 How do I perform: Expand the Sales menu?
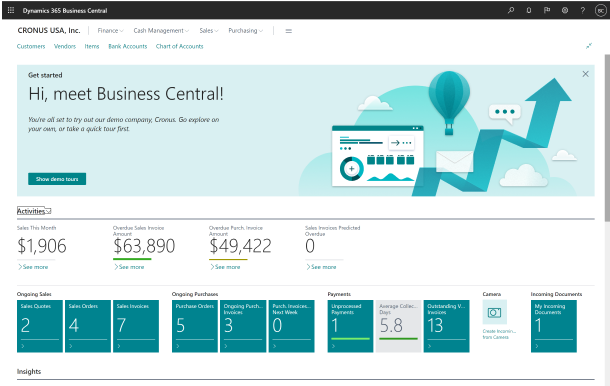point(209,31)
